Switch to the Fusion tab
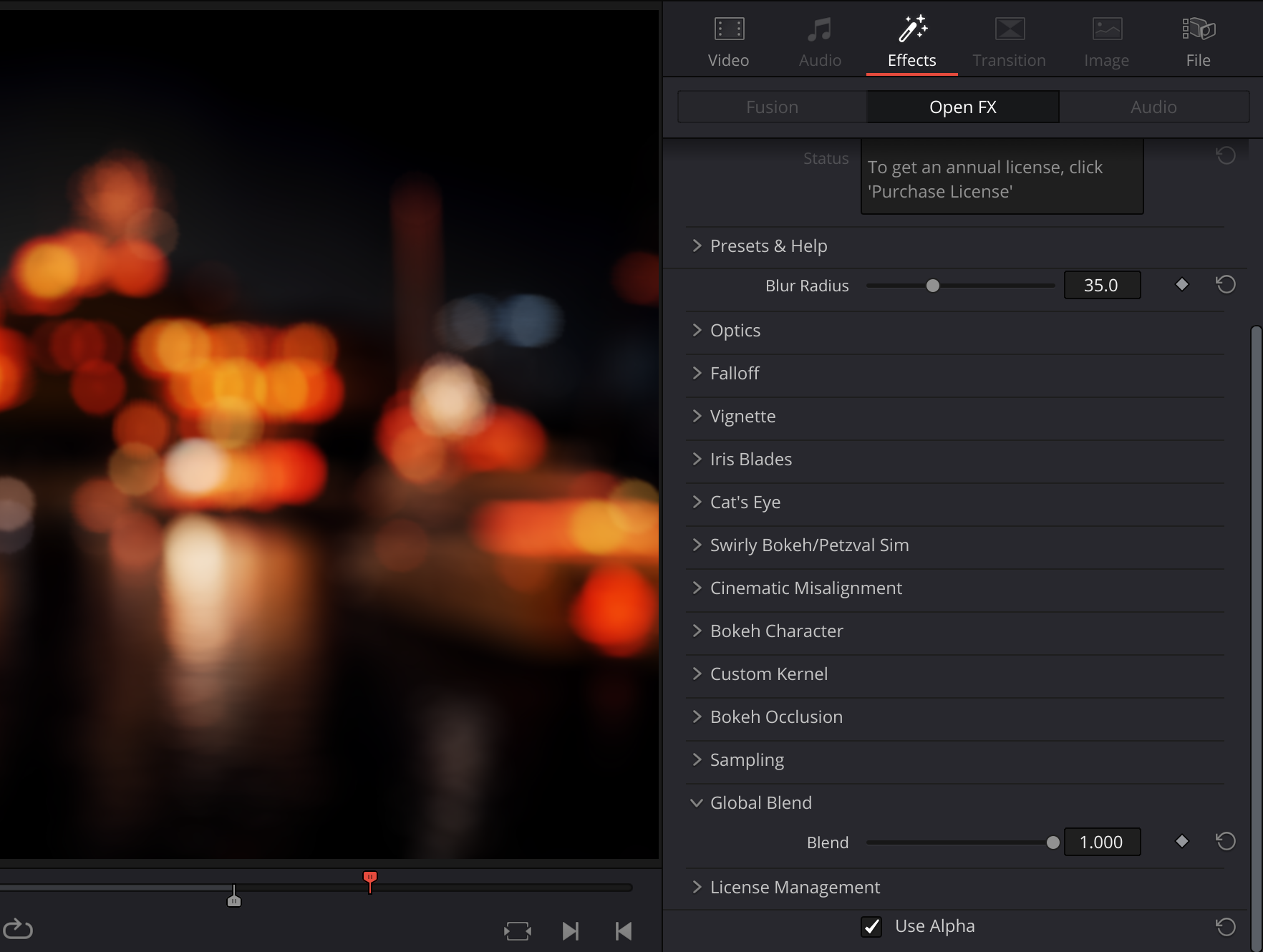1263x952 pixels. click(x=771, y=107)
